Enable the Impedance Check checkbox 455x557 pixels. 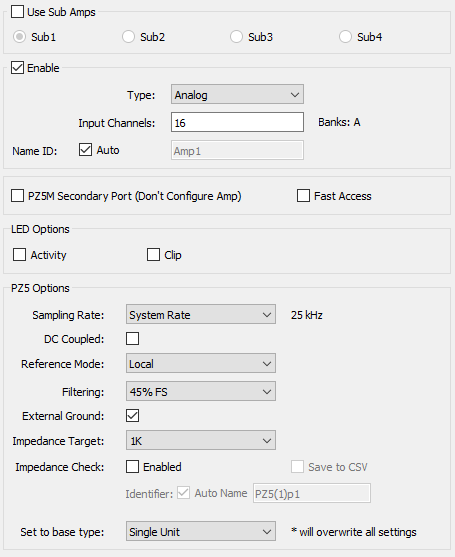point(132,467)
